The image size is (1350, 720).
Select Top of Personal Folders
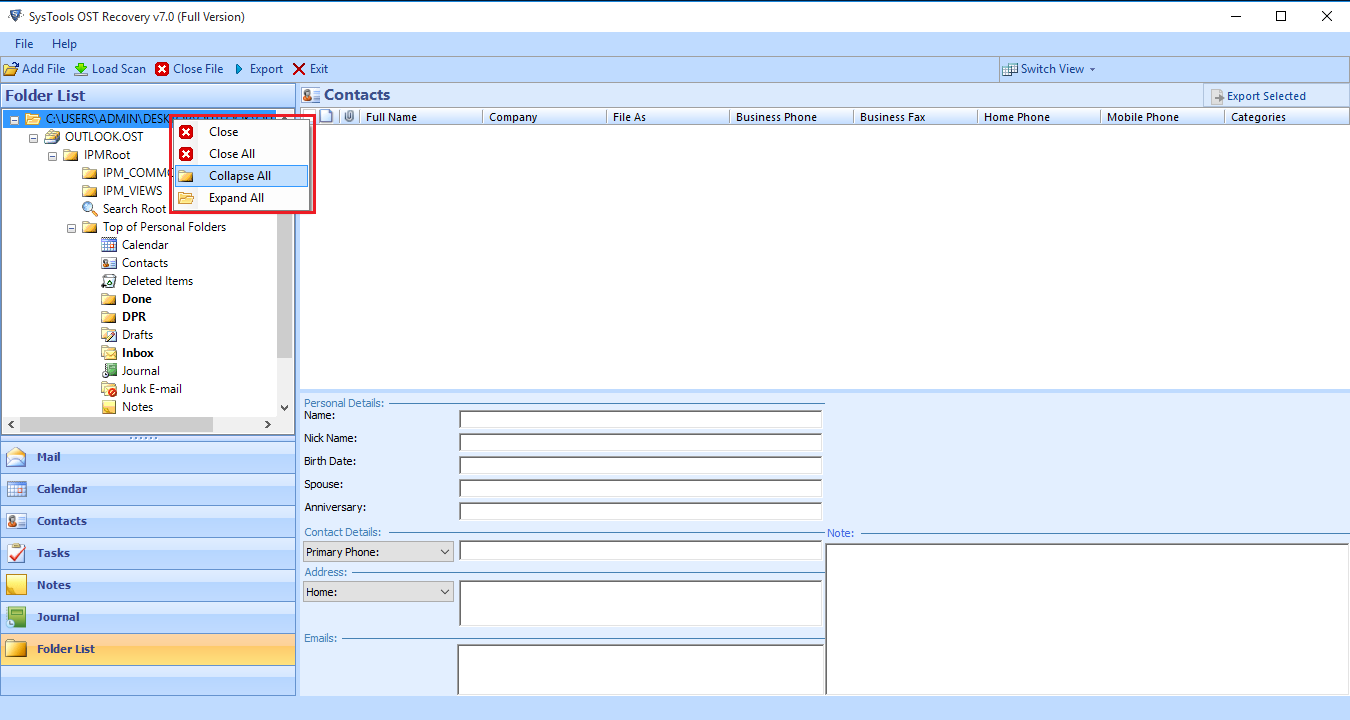click(164, 227)
